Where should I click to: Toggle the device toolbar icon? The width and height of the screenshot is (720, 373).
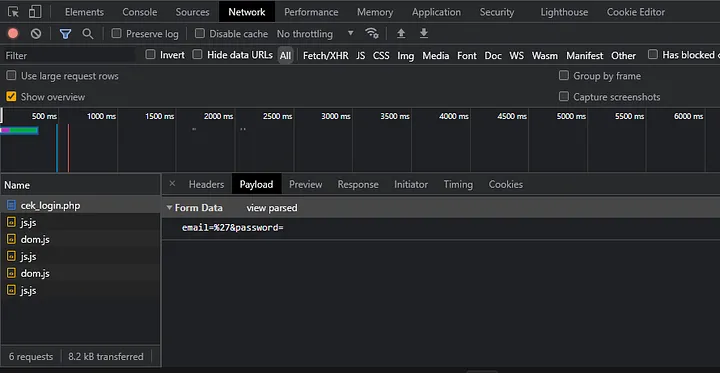point(35,12)
